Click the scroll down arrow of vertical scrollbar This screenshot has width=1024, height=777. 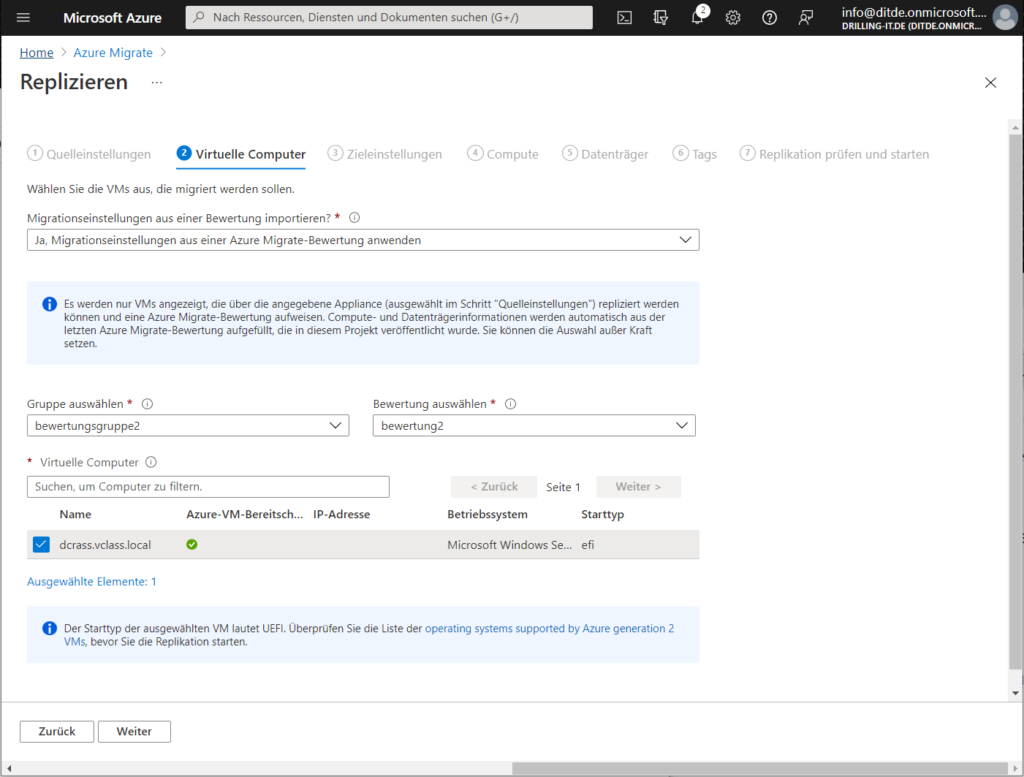click(x=1015, y=693)
